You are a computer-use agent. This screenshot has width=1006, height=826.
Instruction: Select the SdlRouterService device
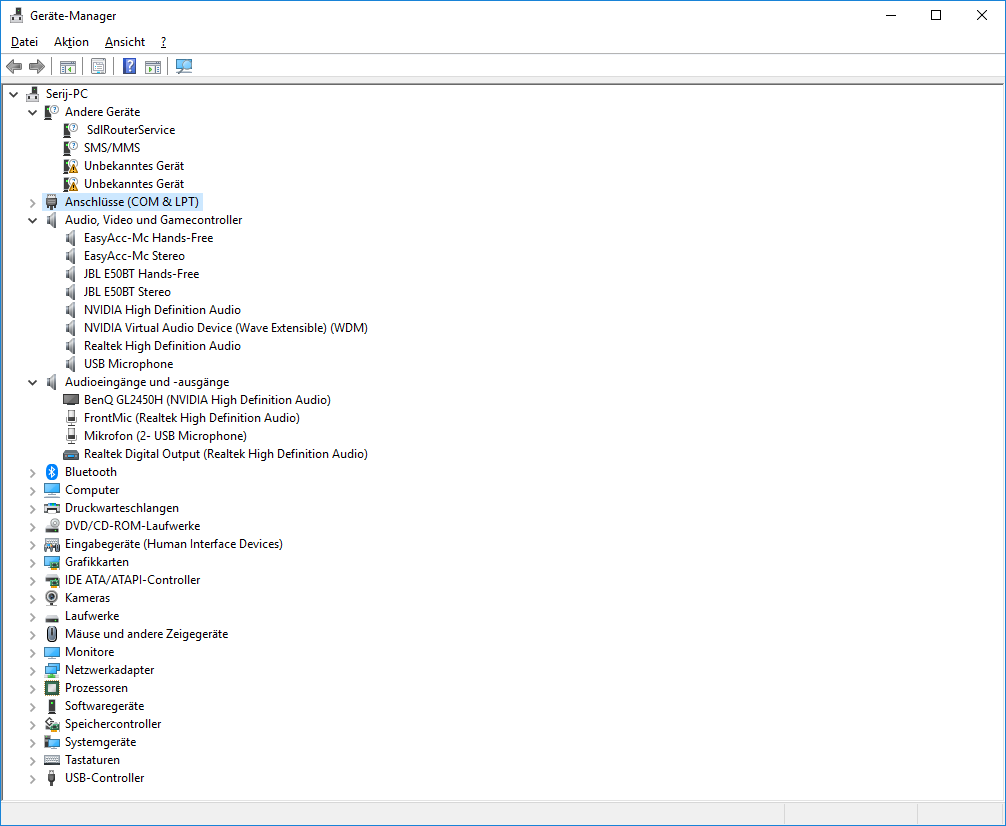[x=131, y=130]
